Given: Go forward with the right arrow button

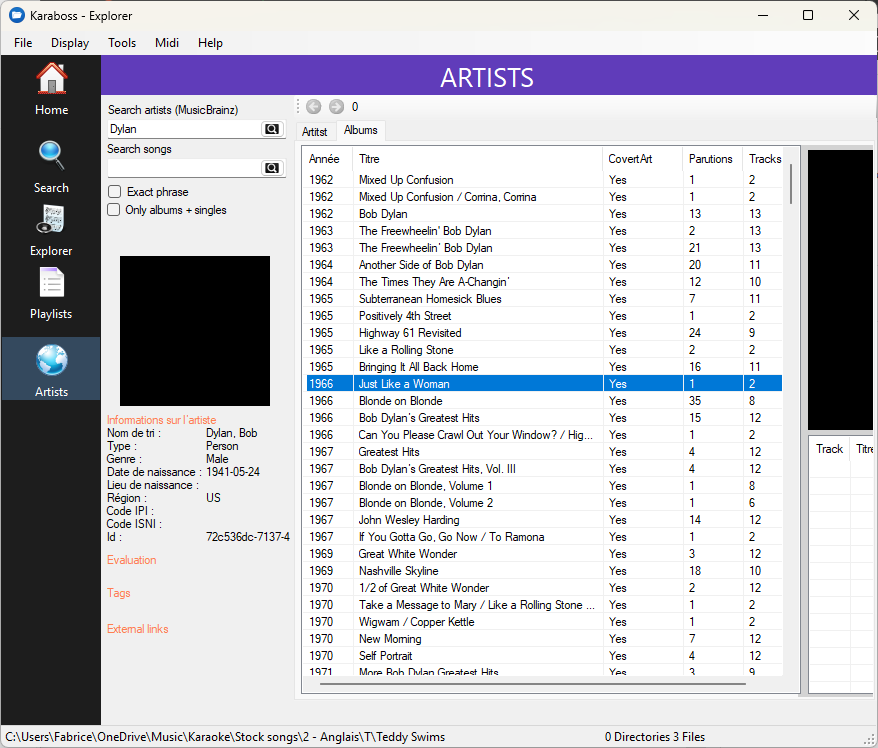Looking at the screenshot, I should [x=336, y=107].
